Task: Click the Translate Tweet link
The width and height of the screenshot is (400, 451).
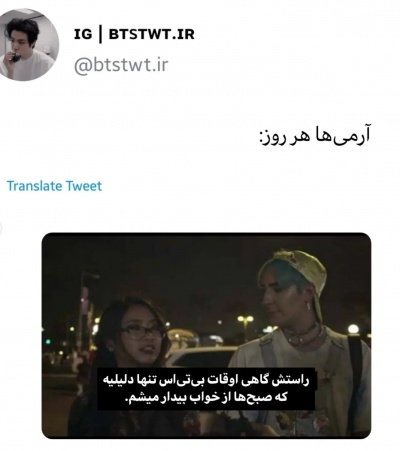Action: pos(54,186)
